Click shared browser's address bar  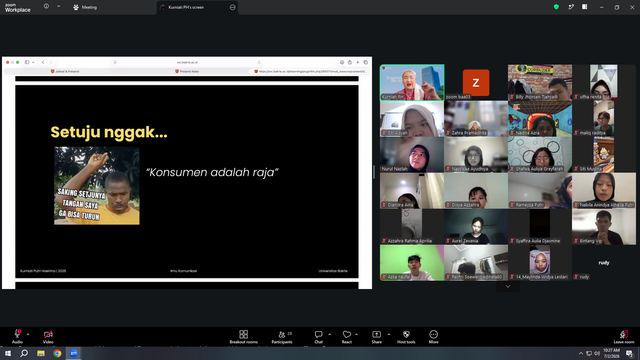coord(187,62)
